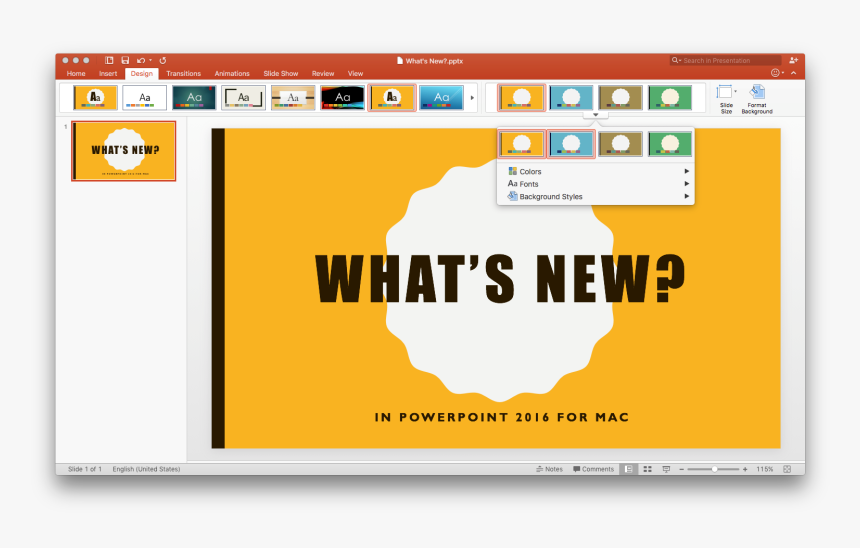The height and width of the screenshot is (548, 860).
Task: Select the Design tab
Action: pyautogui.click(x=142, y=74)
